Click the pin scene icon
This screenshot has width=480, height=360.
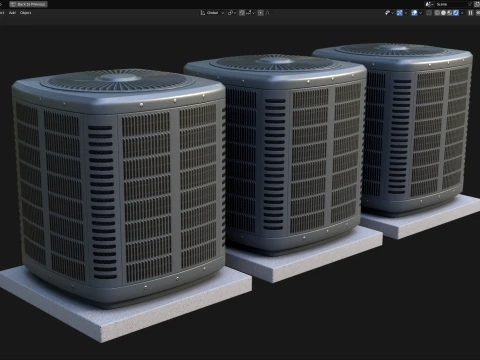point(470,4)
